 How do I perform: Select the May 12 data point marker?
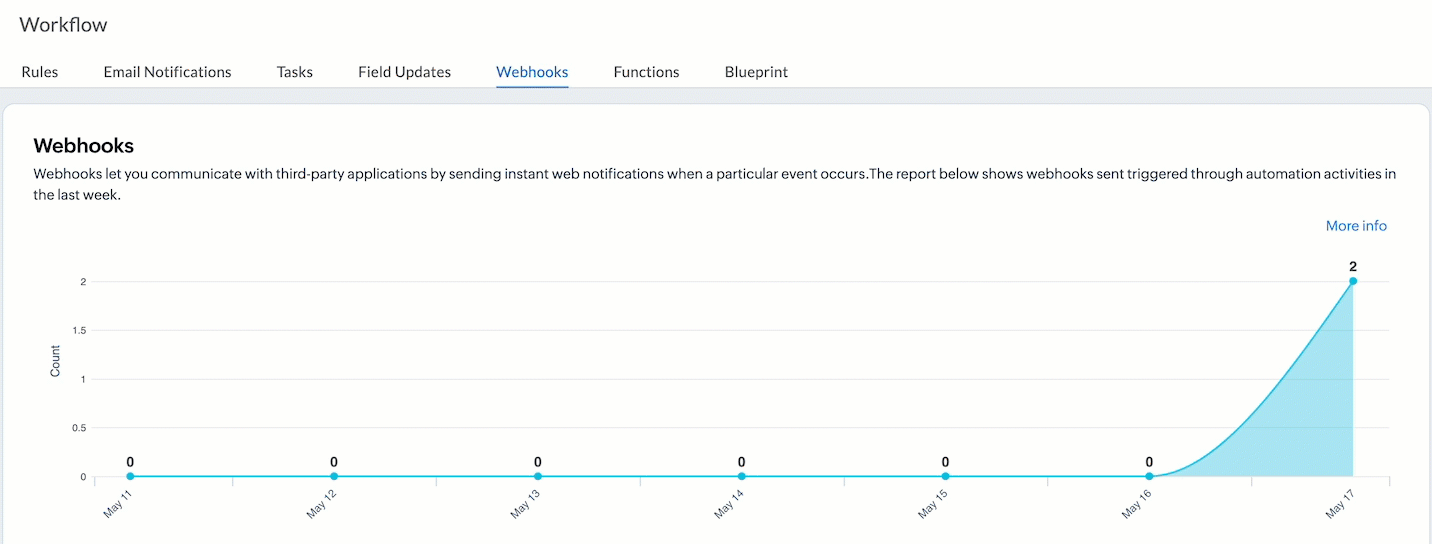point(334,477)
